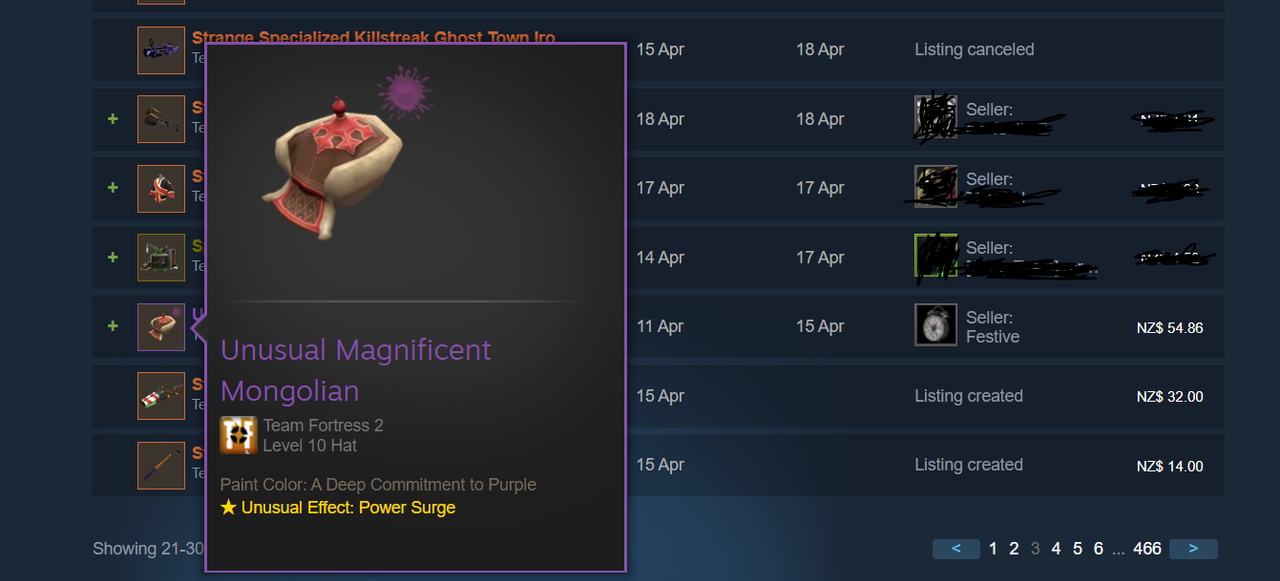
Task: Click the Team Fortress 2 game icon
Action: point(238,435)
